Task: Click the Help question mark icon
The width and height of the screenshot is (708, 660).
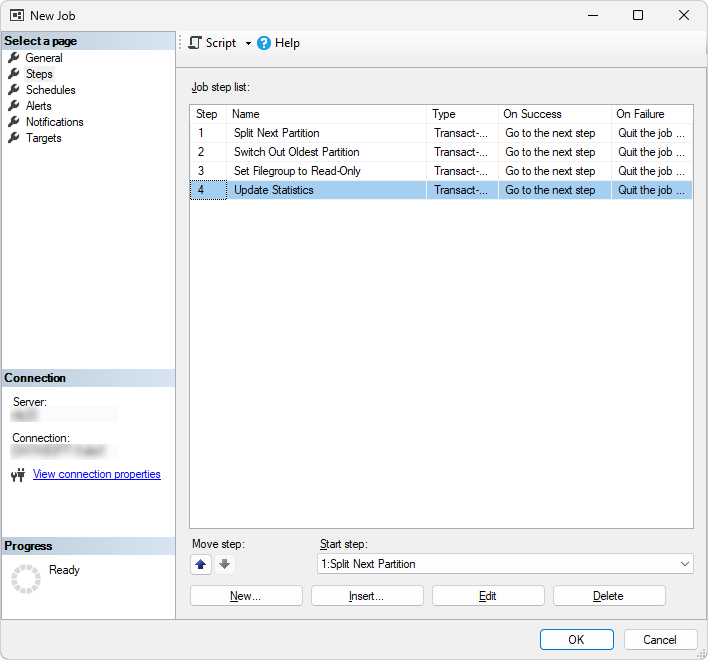Action: point(264,43)
